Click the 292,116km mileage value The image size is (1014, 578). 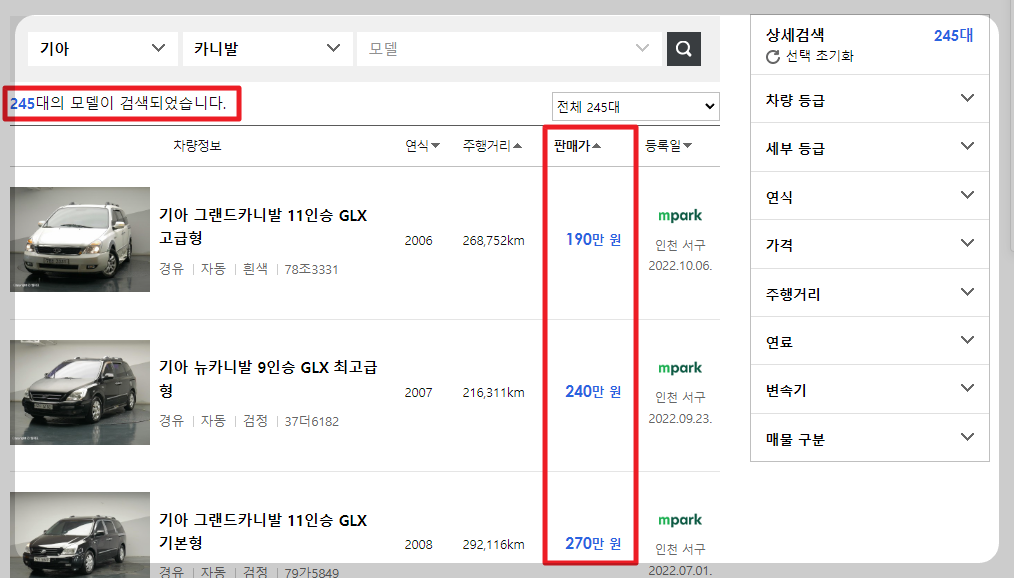pyautogui.click(x=493, y=544)
